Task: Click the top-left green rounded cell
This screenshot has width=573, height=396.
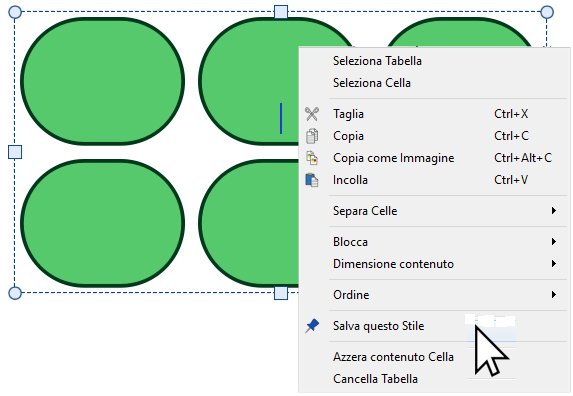Action: tap(102, 81)
